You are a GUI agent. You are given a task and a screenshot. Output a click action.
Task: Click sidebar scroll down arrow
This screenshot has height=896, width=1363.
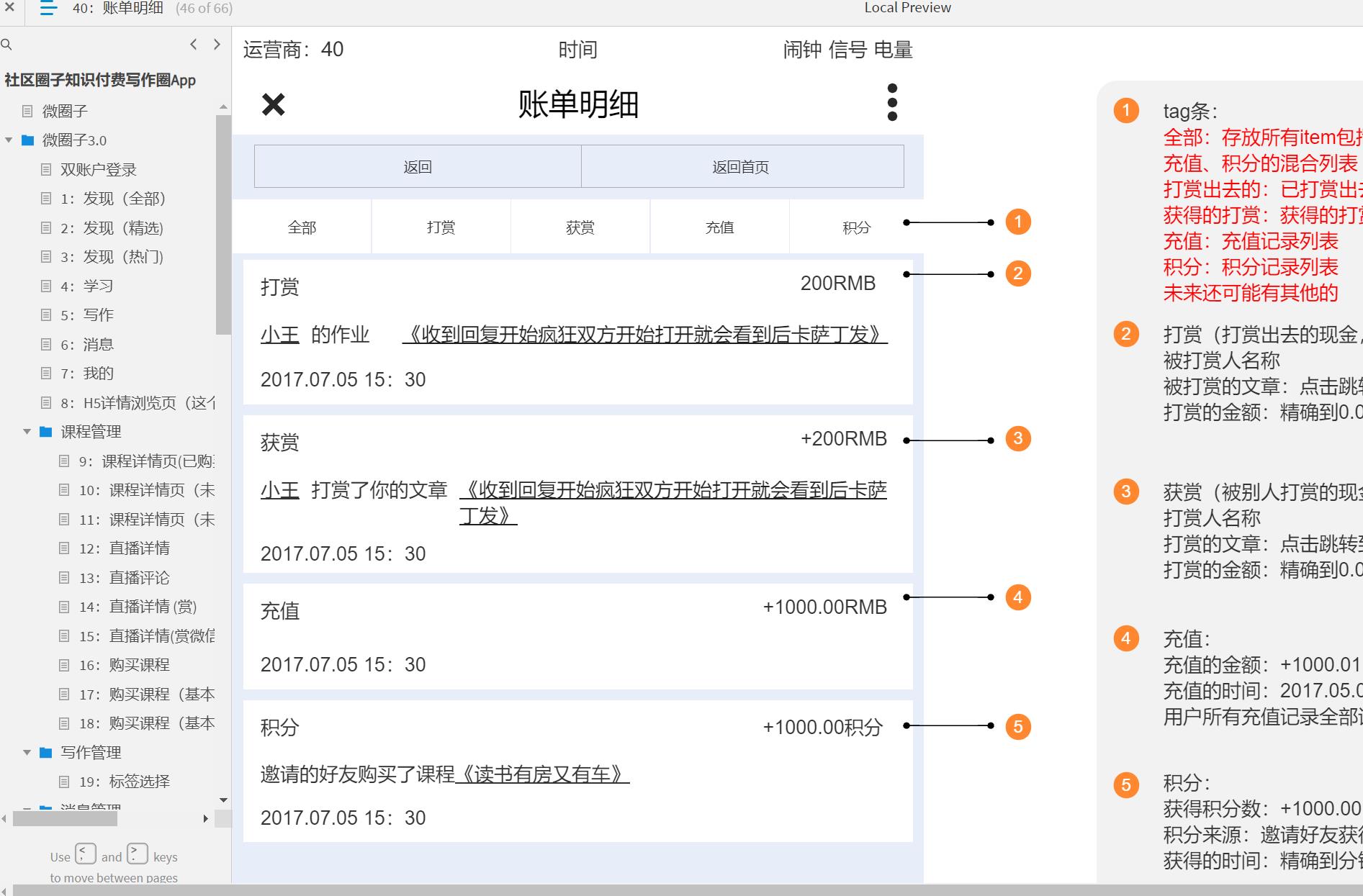click(223, 800)
